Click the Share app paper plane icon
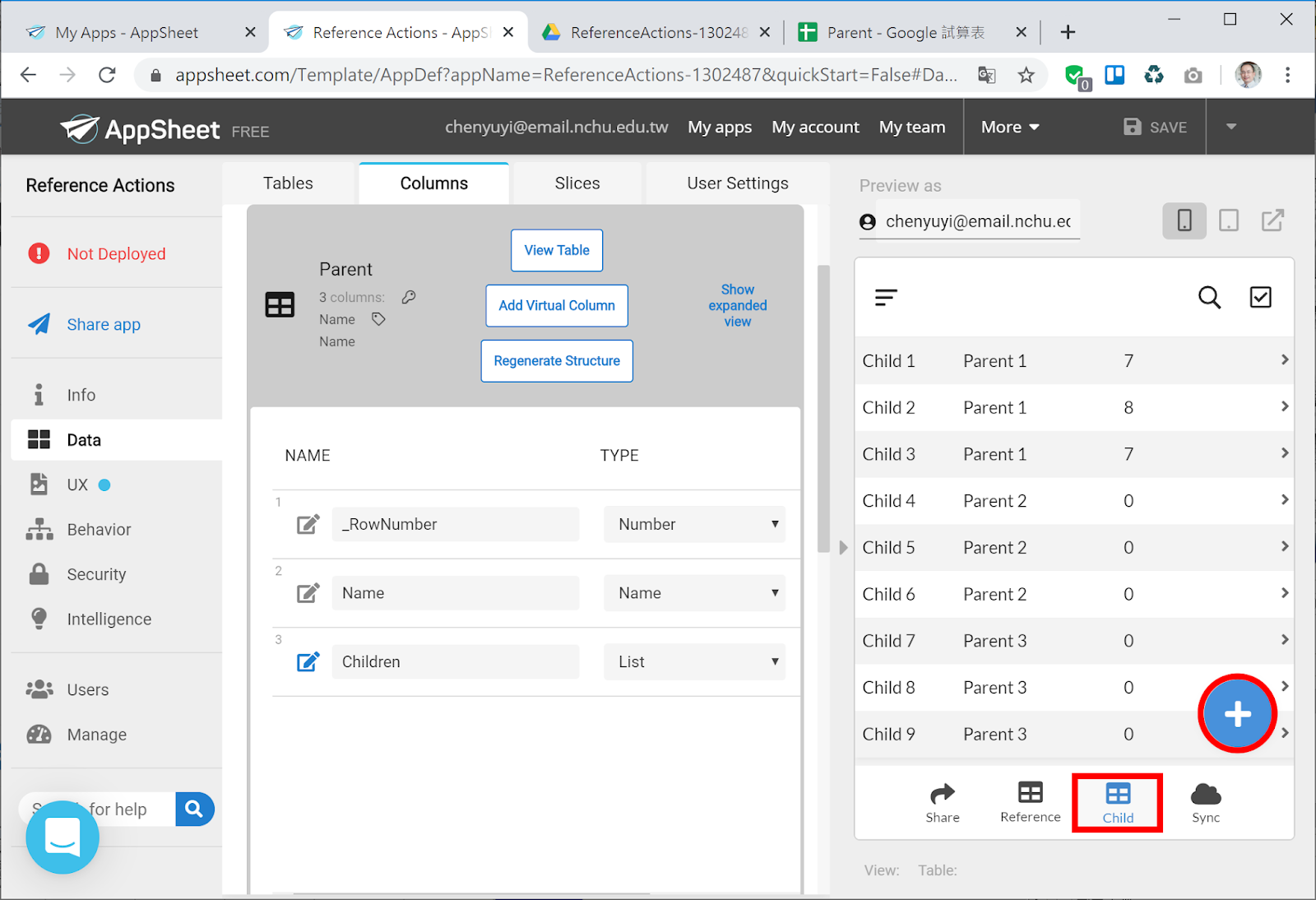Screen dimensions: 1316x900 (39, 324)
